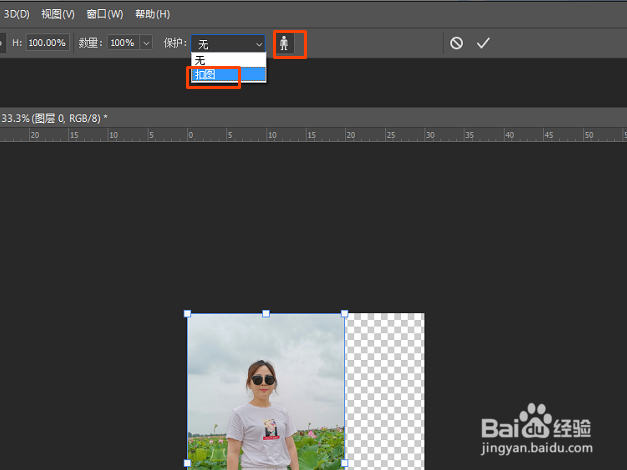Click the top-right transform handle
627x470 pixels.
click(344, 314)
